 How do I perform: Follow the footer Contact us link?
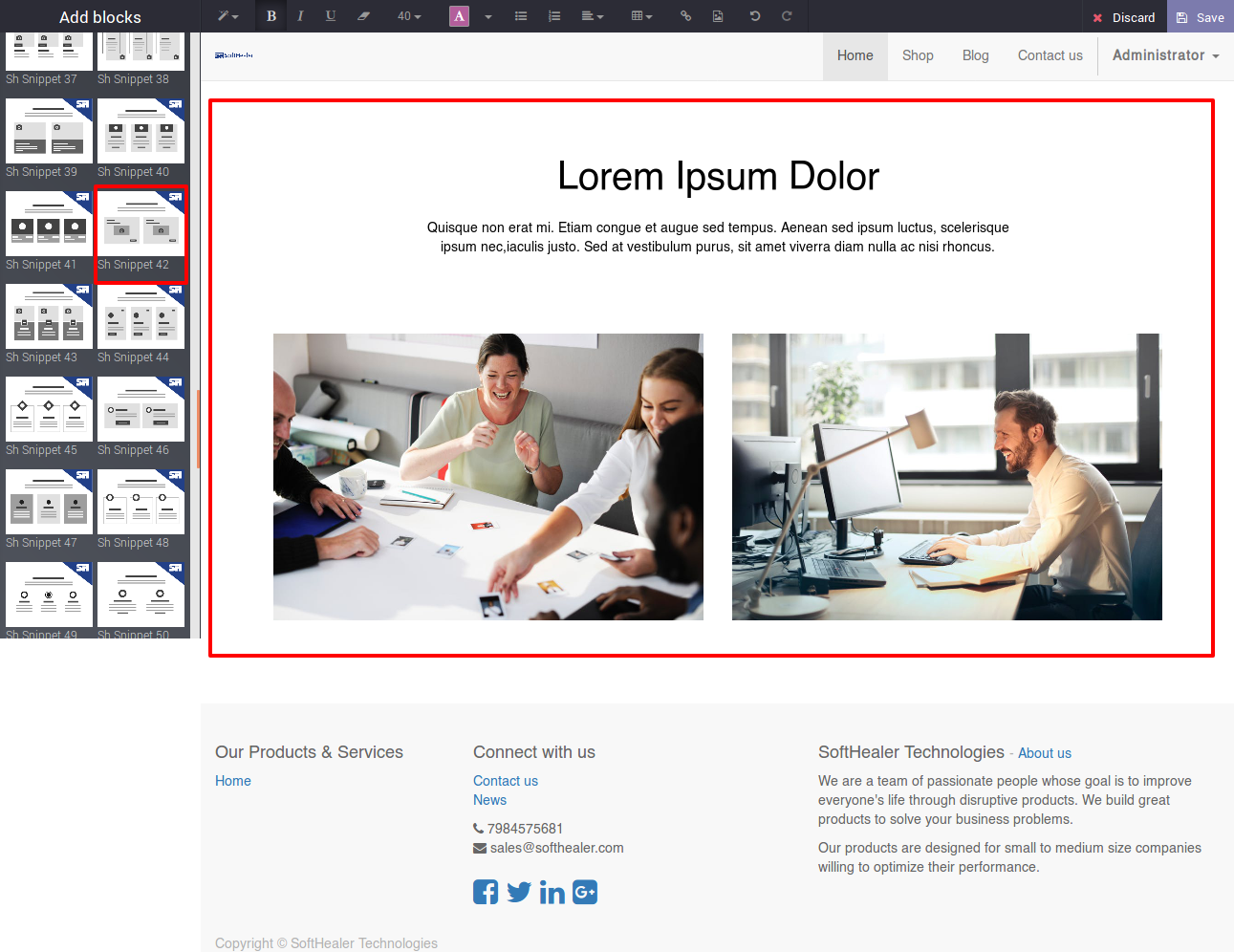tap(506, 781)
